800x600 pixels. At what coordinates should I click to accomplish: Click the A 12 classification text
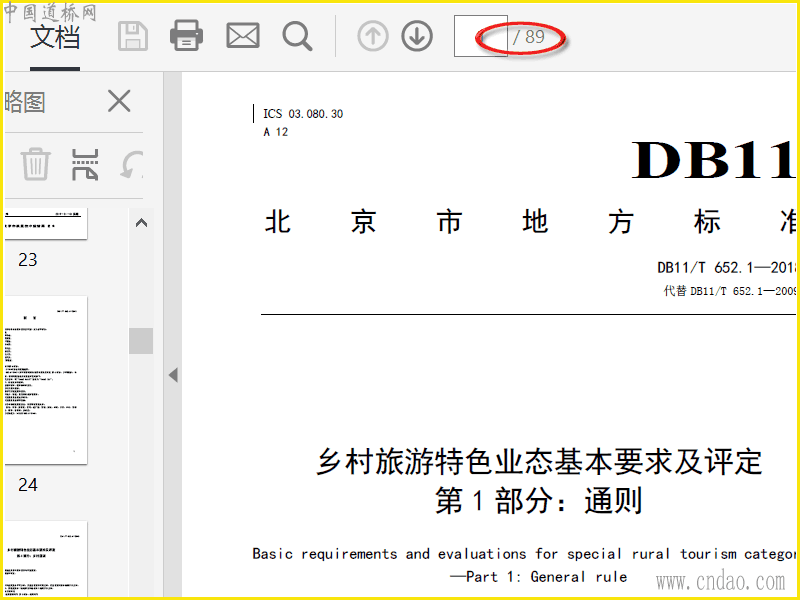[x=276, y=132]
